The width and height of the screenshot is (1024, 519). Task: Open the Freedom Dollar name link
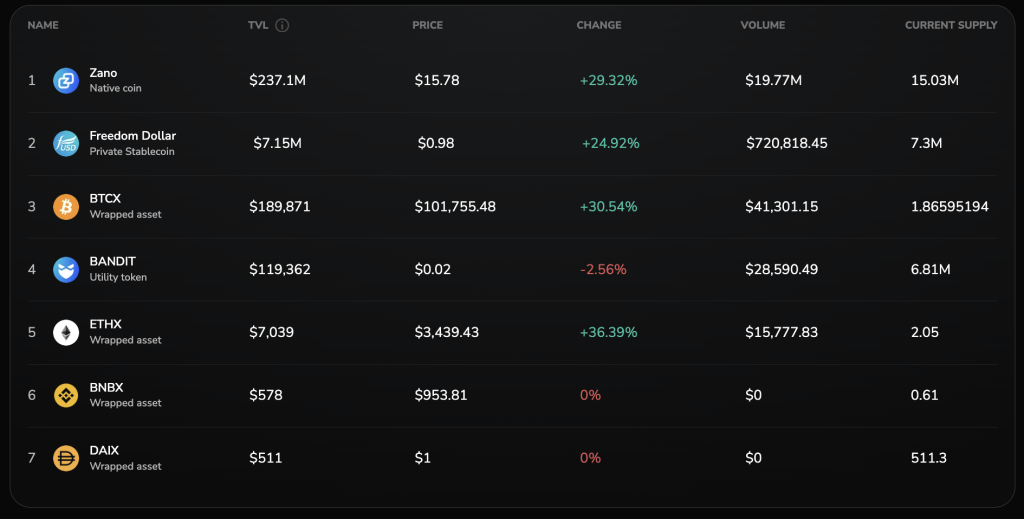tap(132, 136)
